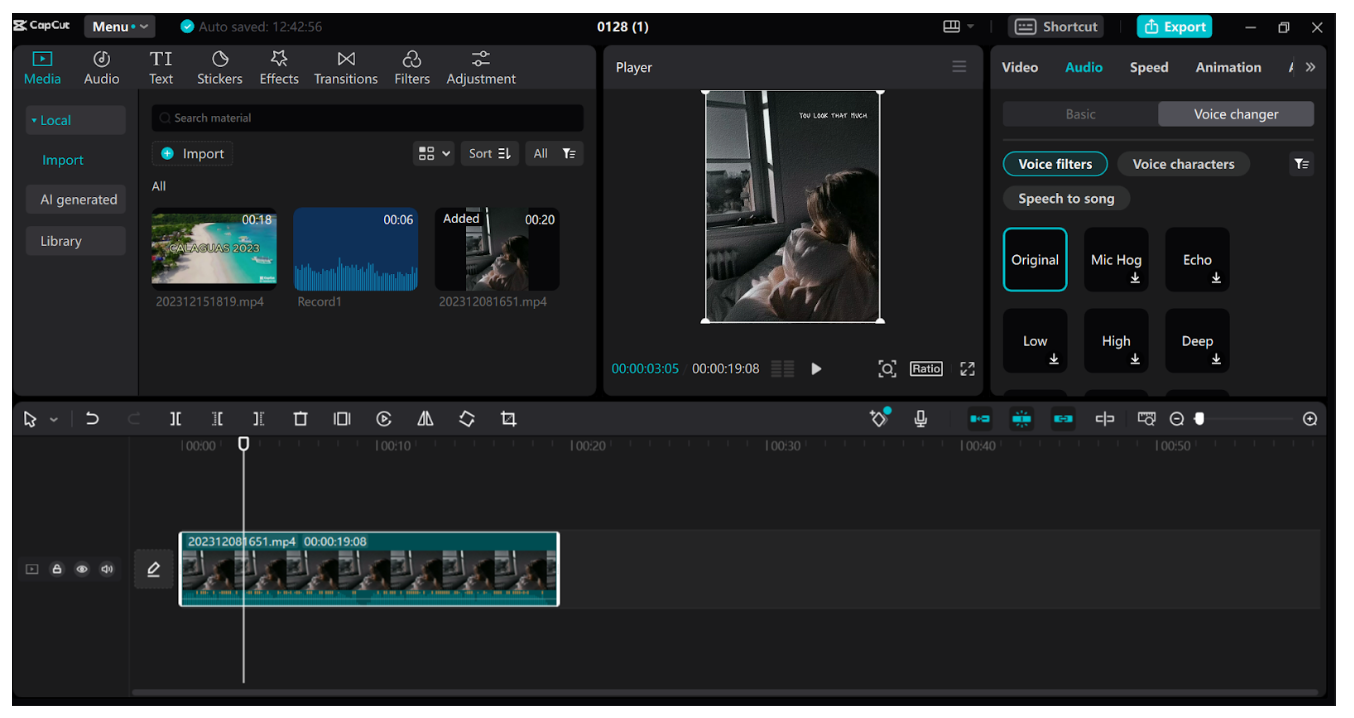Screen dimensions: 1354x718
Task: Select the Voice filters option
Action: [1055, 164]
